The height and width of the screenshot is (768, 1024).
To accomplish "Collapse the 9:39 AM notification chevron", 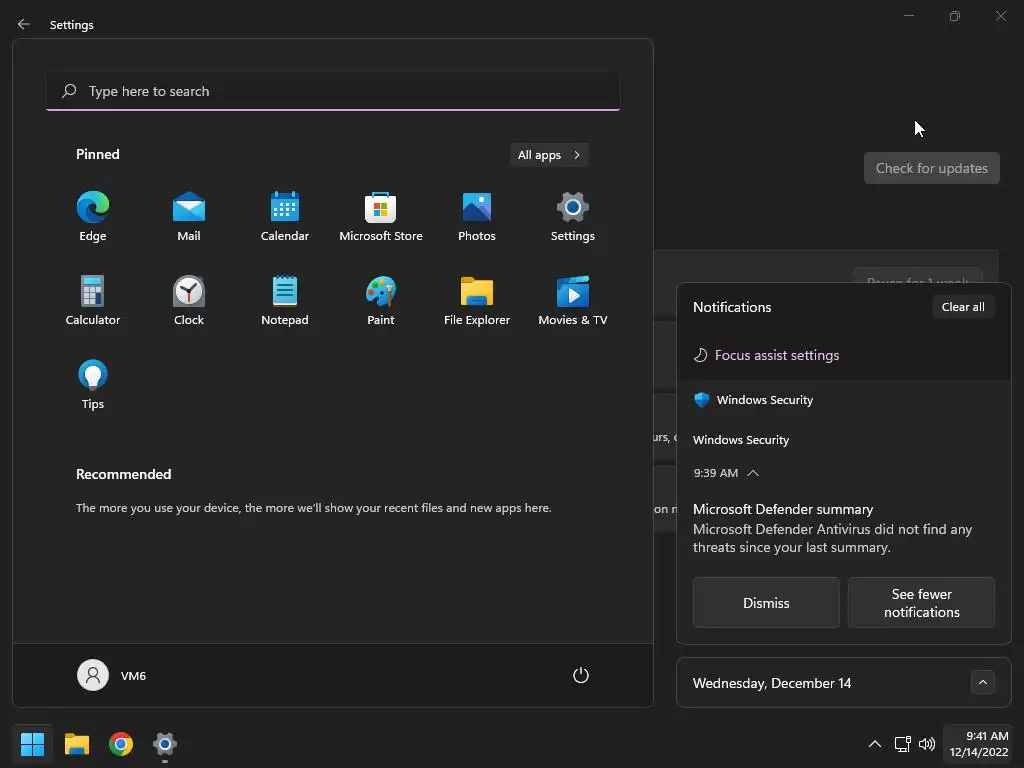I will click(x=753, y=473).
